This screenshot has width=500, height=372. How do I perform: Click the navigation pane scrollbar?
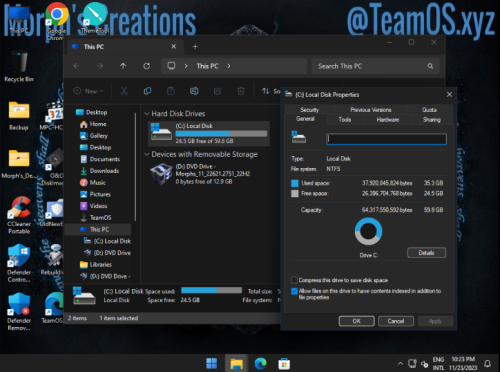click(x=135, y=167)
